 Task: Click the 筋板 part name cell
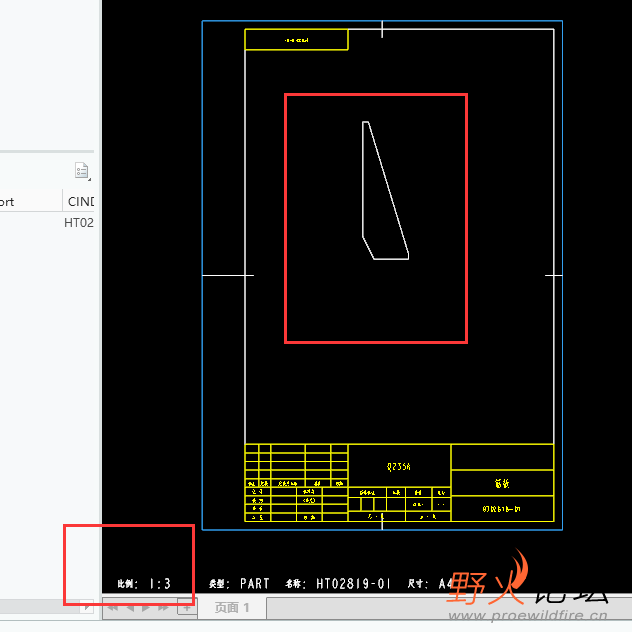click(x=502, y=483)
